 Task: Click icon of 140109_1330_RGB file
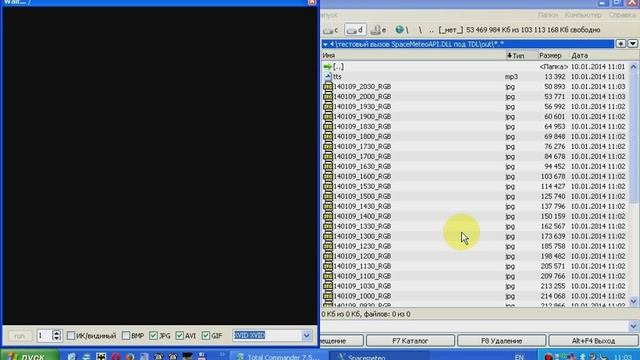click(x=328, y=226)
